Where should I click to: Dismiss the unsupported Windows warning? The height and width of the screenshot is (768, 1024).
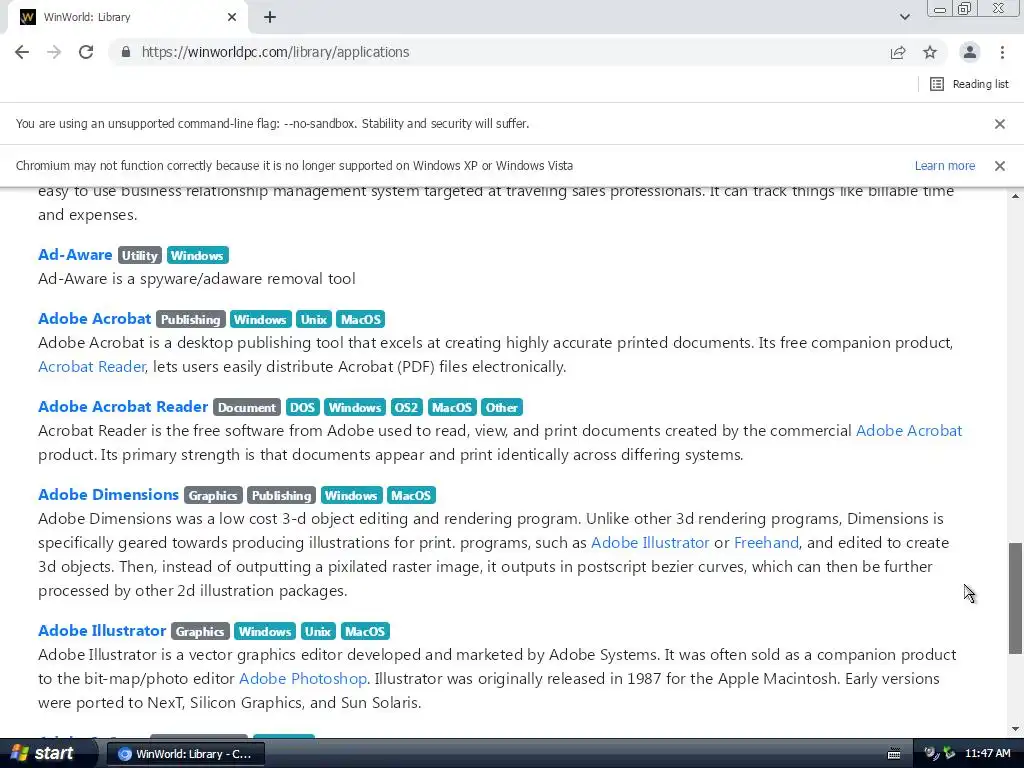coord(999,166)
